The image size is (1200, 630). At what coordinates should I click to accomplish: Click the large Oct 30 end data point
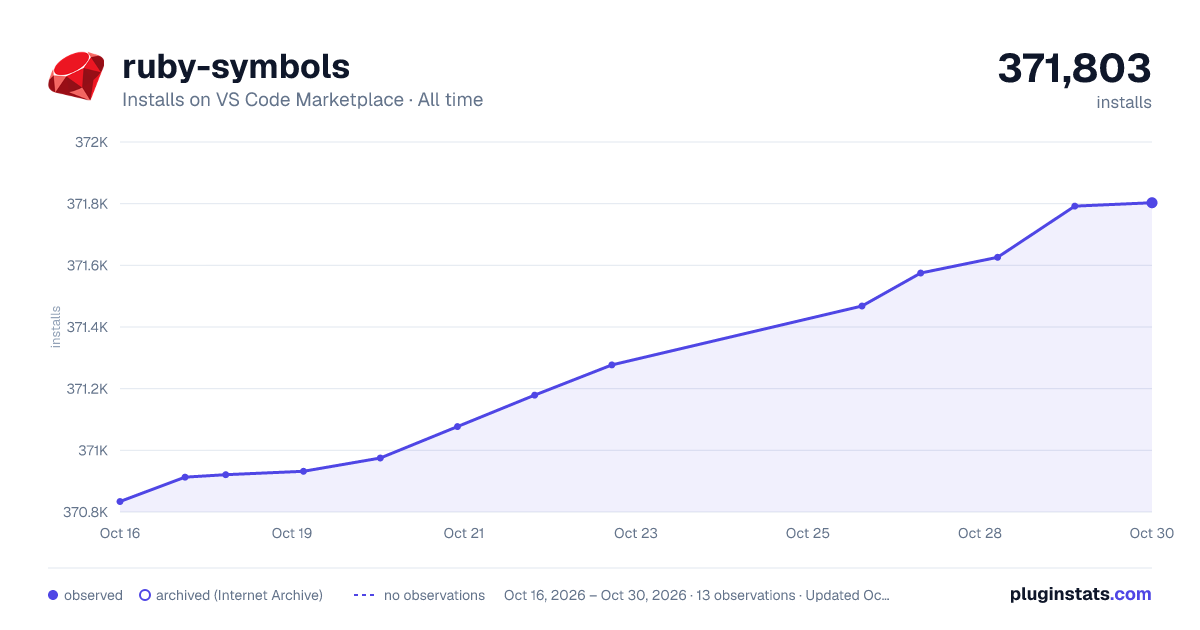coord(1152,203)
